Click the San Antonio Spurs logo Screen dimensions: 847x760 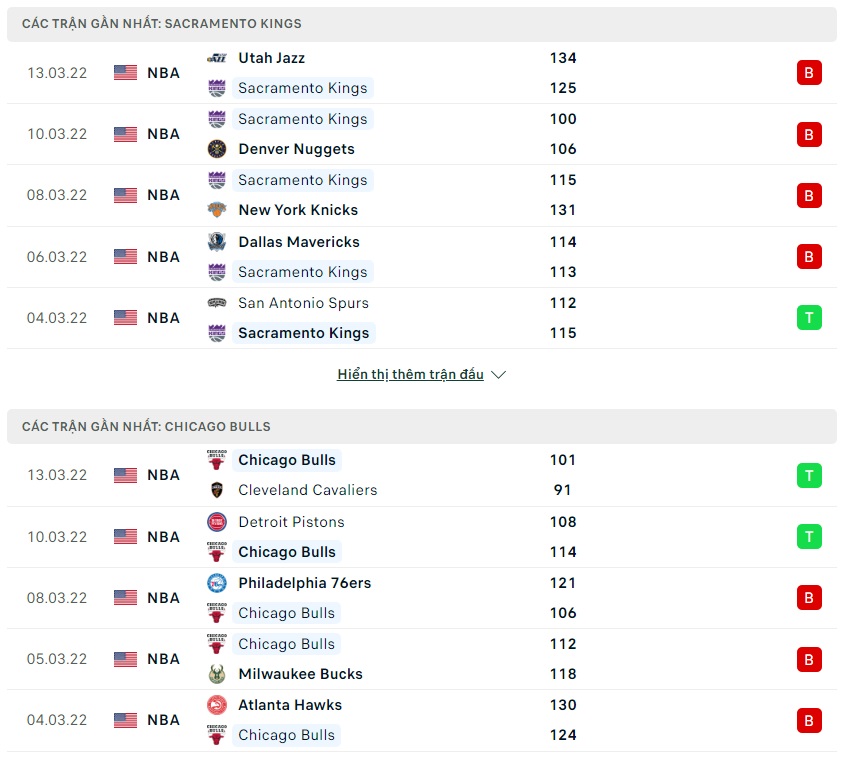216,303
